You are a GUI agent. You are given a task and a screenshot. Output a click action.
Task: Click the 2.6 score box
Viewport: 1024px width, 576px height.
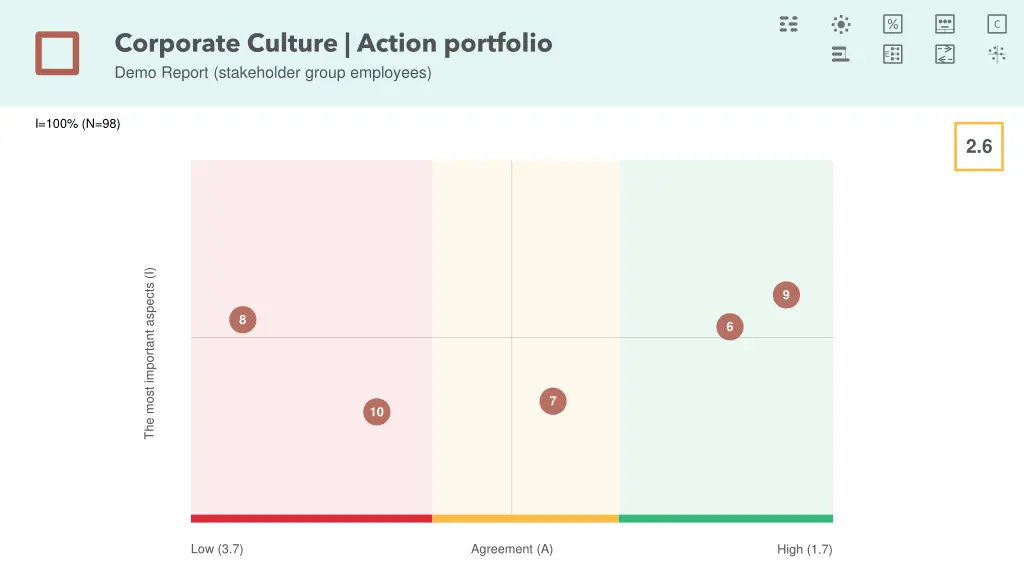click(x=978, y=147)
